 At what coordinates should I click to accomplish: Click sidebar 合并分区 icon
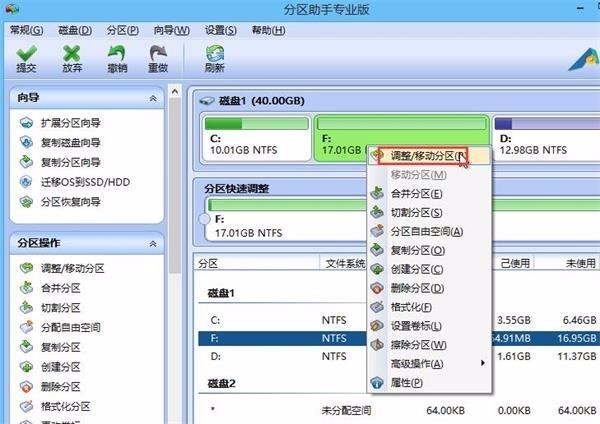coord(26,287)
